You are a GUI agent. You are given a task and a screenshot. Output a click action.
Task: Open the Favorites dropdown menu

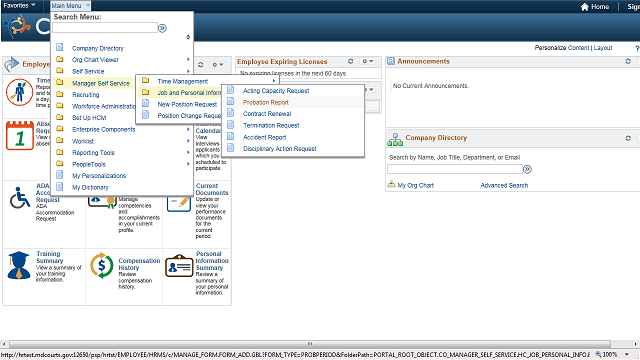pyautogui.click(x=19, y=5)
